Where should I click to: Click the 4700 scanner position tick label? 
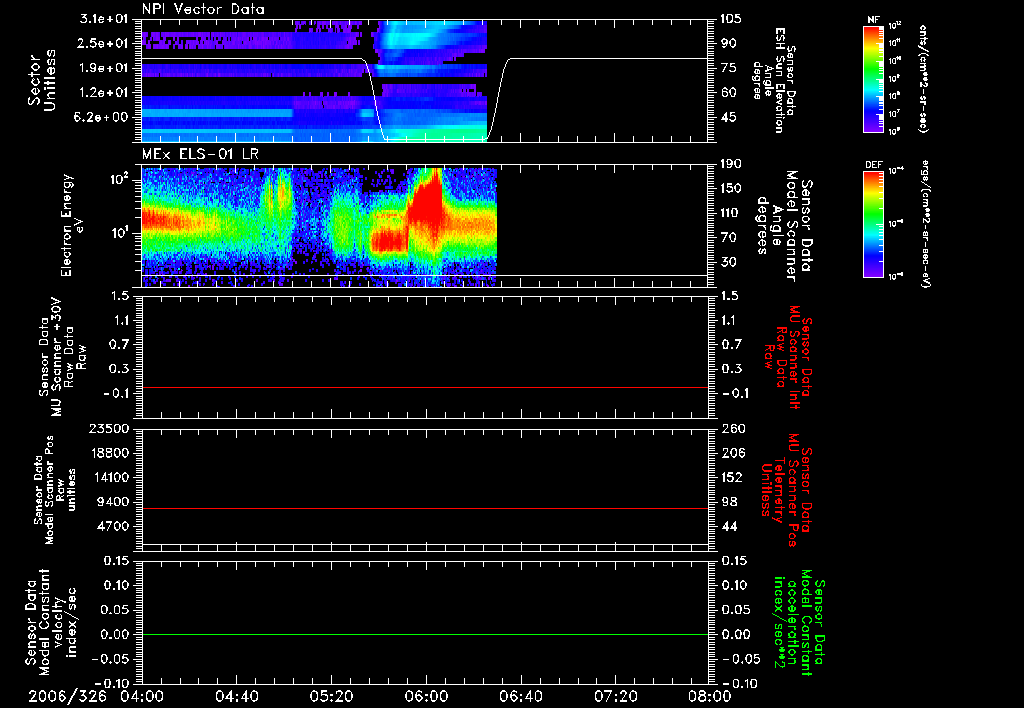[114, 526]
